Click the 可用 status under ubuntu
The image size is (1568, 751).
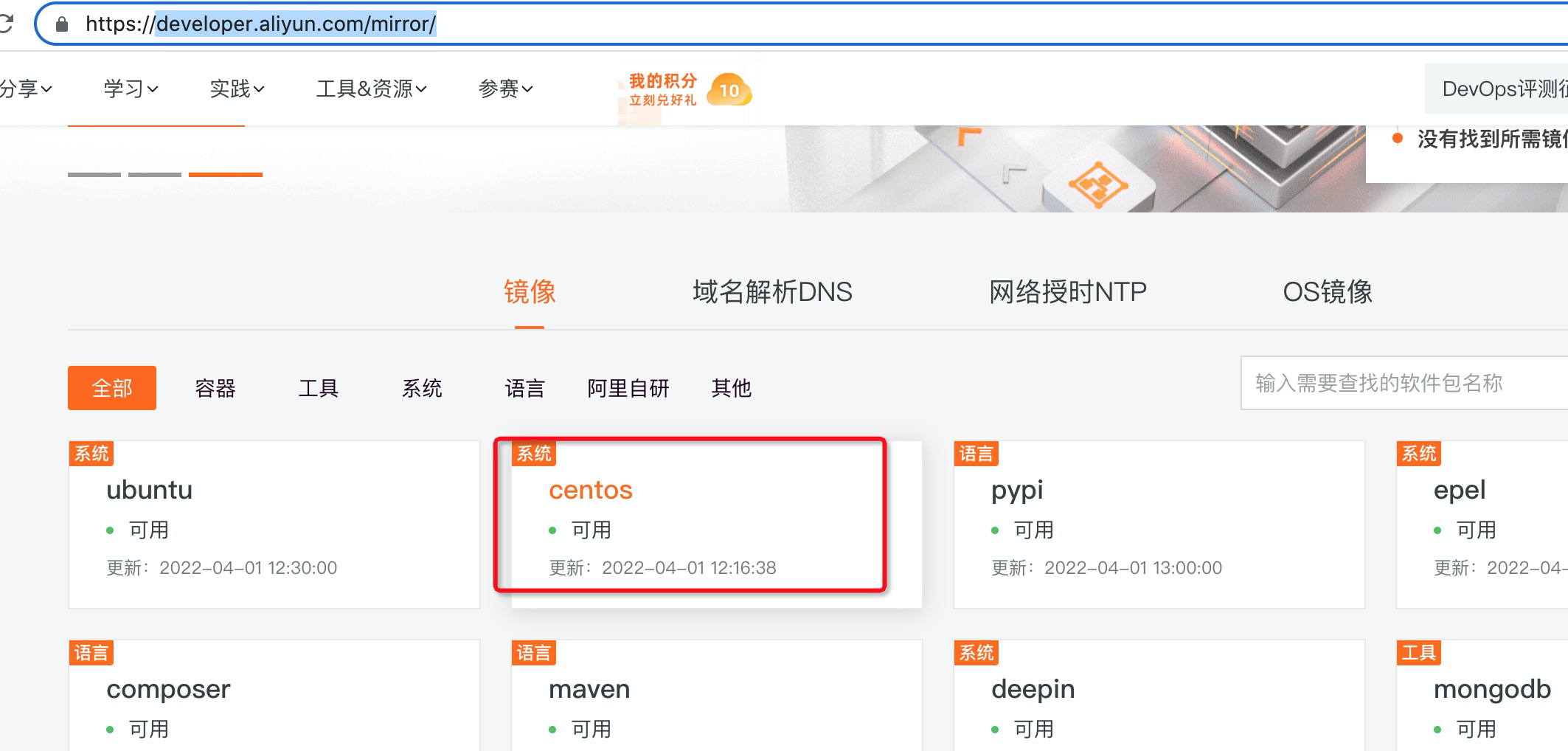pyautogui.click(x=149, y=530)
